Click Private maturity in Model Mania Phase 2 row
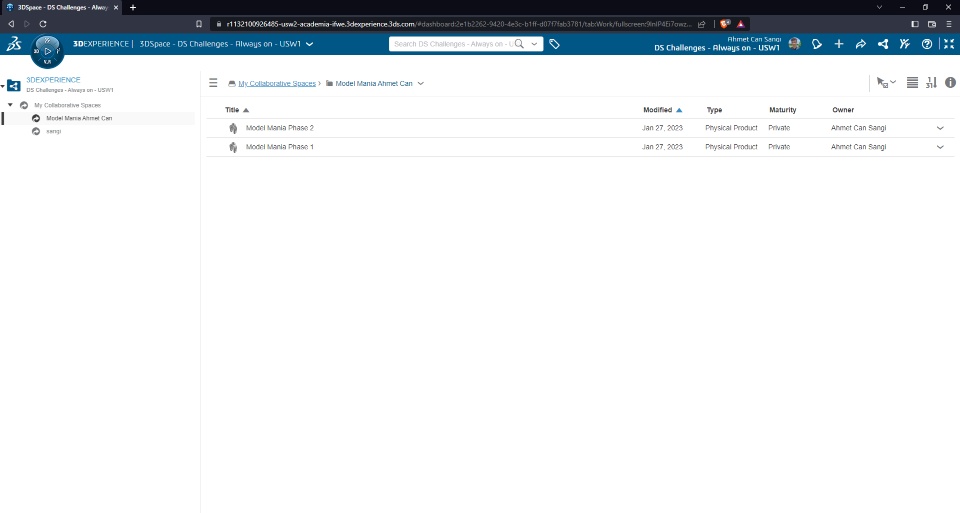The image size is (960, 513). click(779, 128)
